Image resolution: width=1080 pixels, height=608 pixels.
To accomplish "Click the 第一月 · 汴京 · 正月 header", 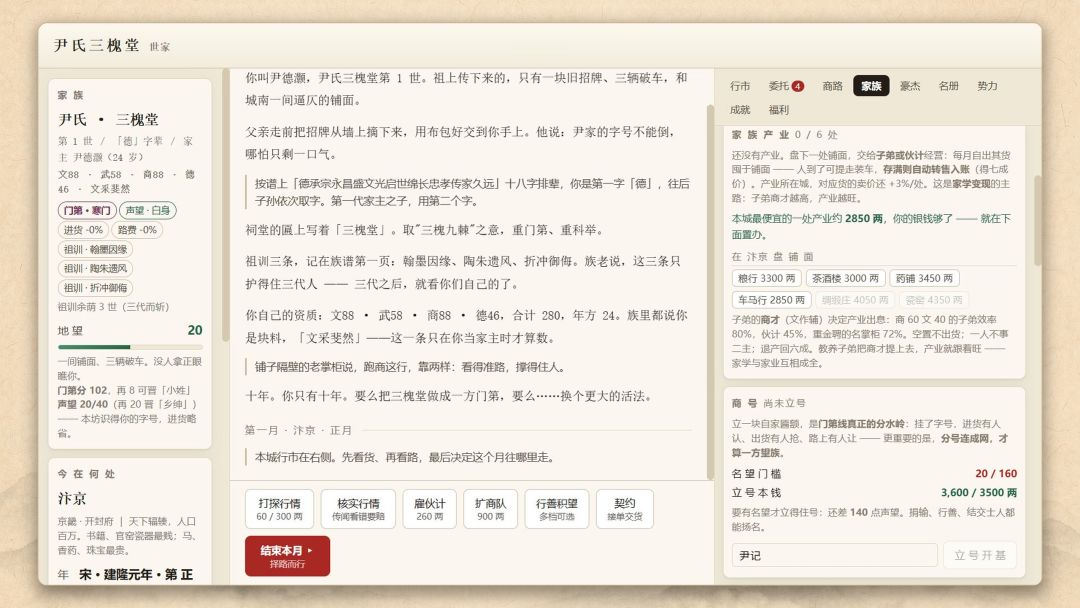I will (298, 430).
